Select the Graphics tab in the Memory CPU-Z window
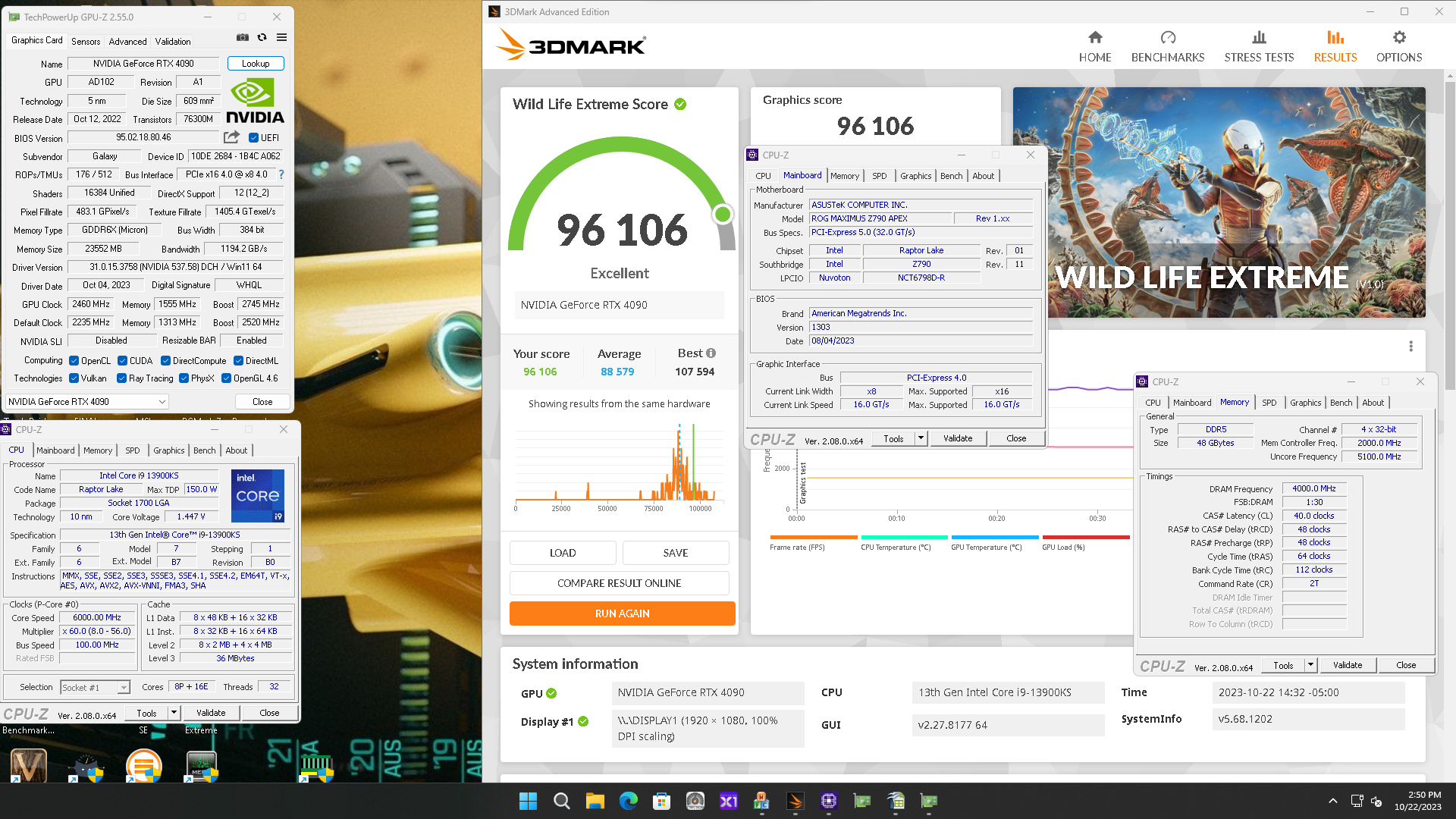Screen dimensions: 1456x819 [x=1305, y=403]
